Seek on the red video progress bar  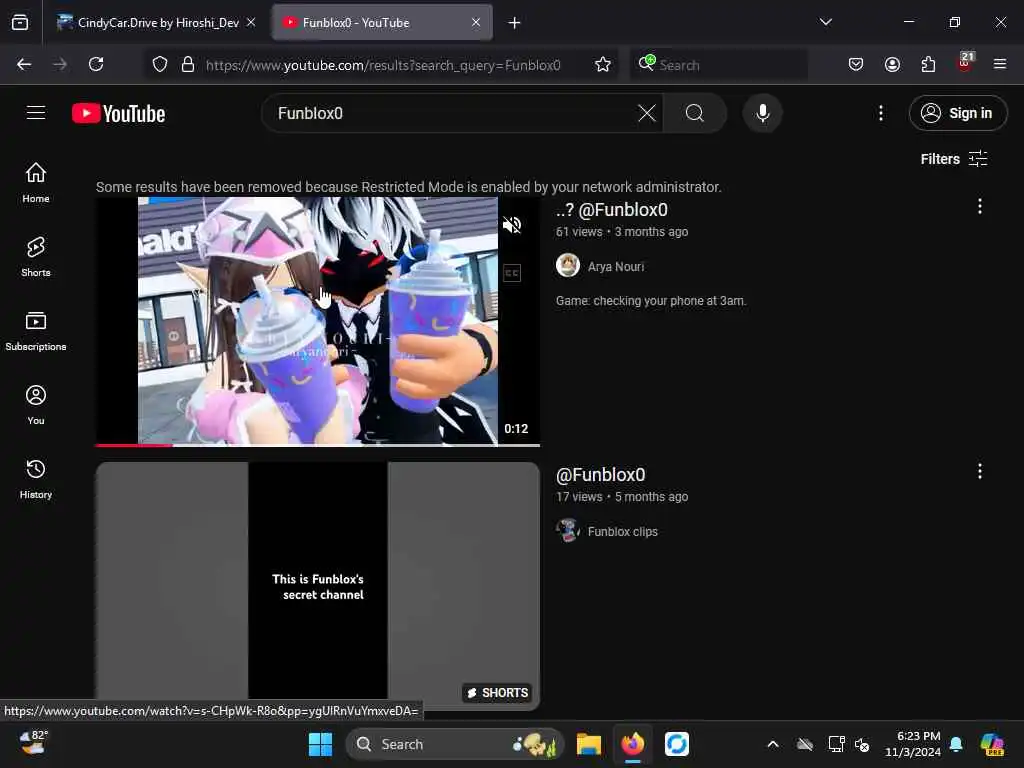coord(317,445)
